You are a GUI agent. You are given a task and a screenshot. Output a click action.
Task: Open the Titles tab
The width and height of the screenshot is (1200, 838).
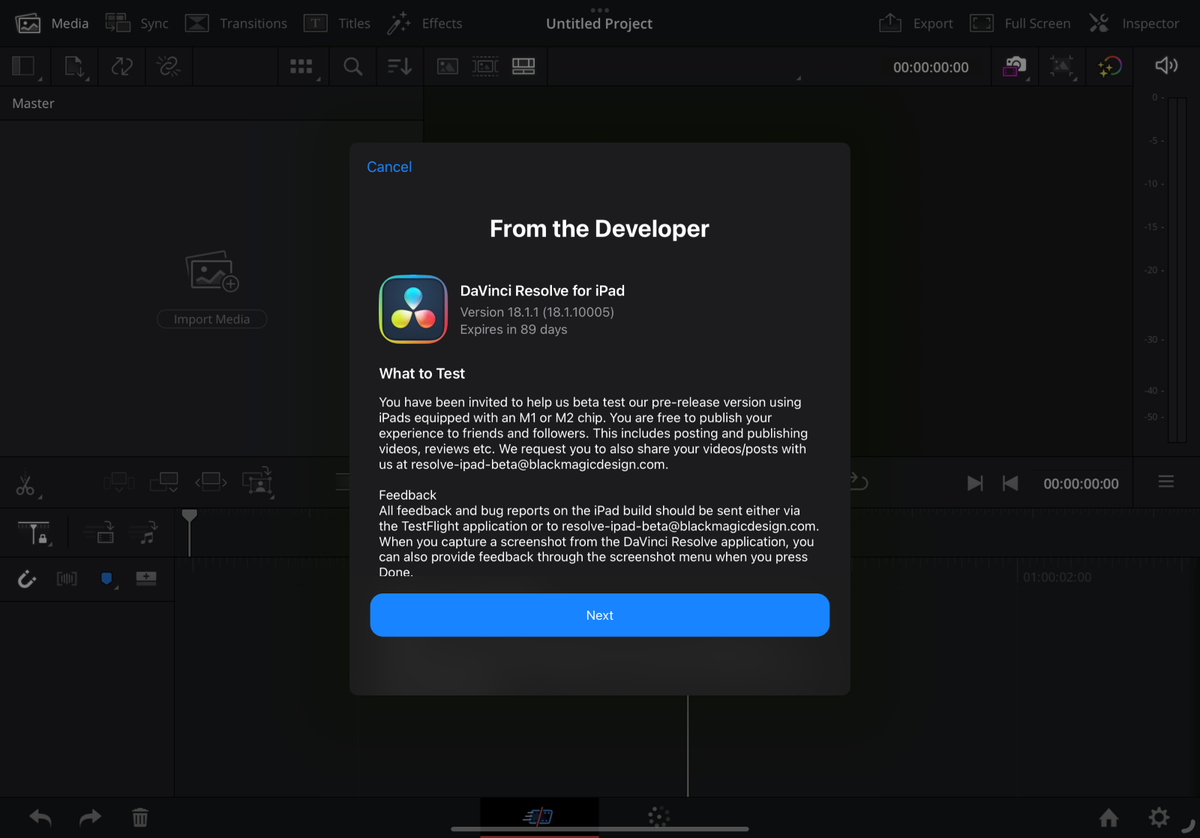[x=337, y=22]
